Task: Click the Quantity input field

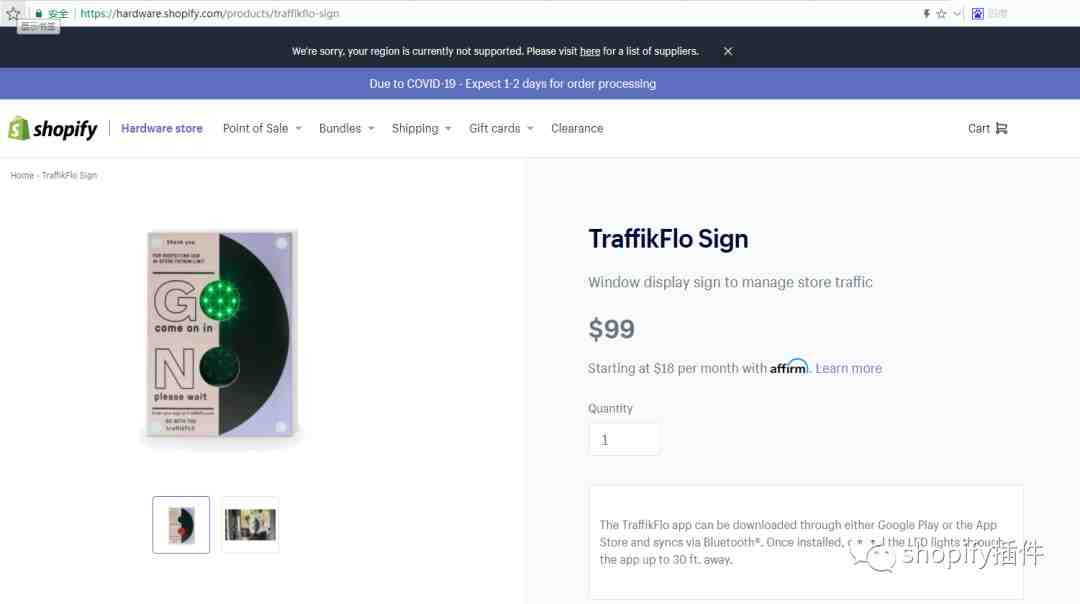Action: click(x=624, y=439)
